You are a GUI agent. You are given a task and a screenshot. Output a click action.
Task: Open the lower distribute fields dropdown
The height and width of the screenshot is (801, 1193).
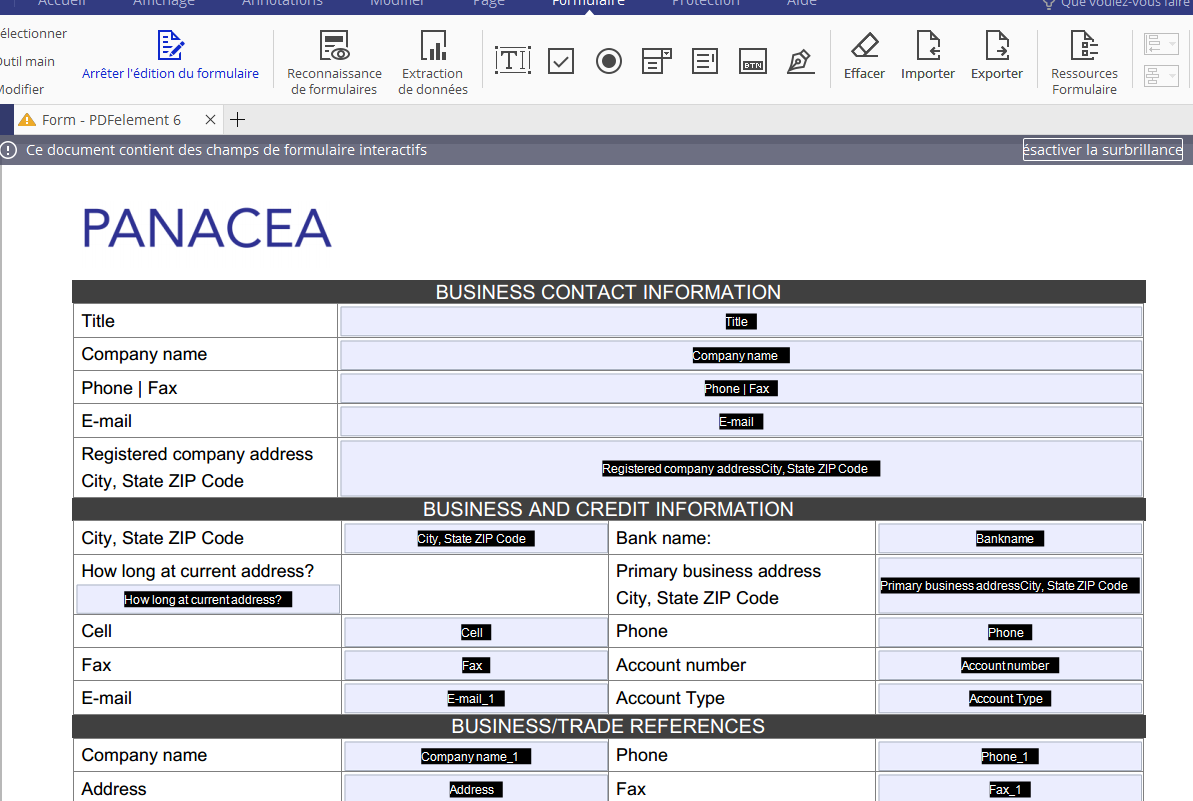pos(1161,75)
